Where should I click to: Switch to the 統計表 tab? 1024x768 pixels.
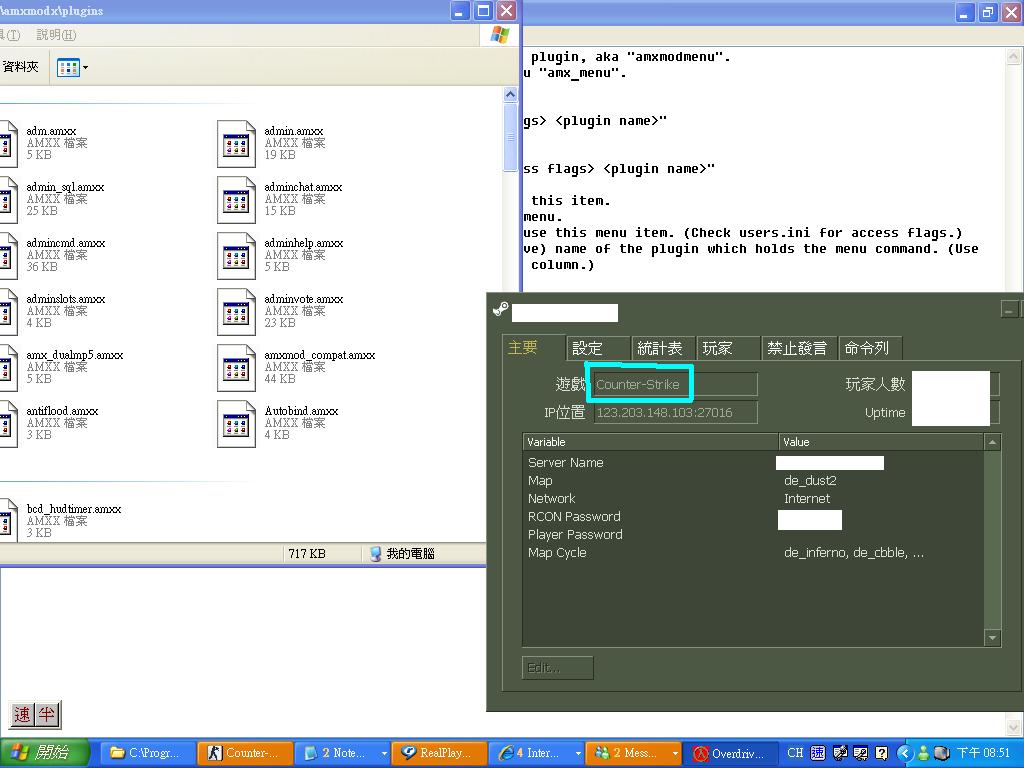click(663, 349)
